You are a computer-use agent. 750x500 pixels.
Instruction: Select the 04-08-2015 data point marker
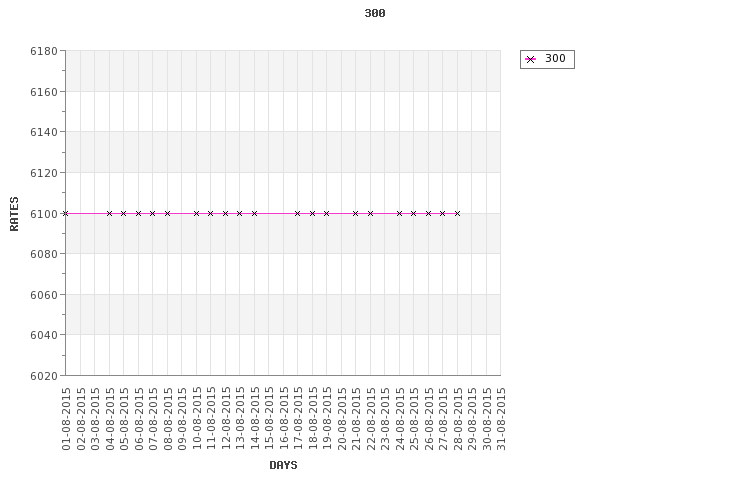pos(109,213)
